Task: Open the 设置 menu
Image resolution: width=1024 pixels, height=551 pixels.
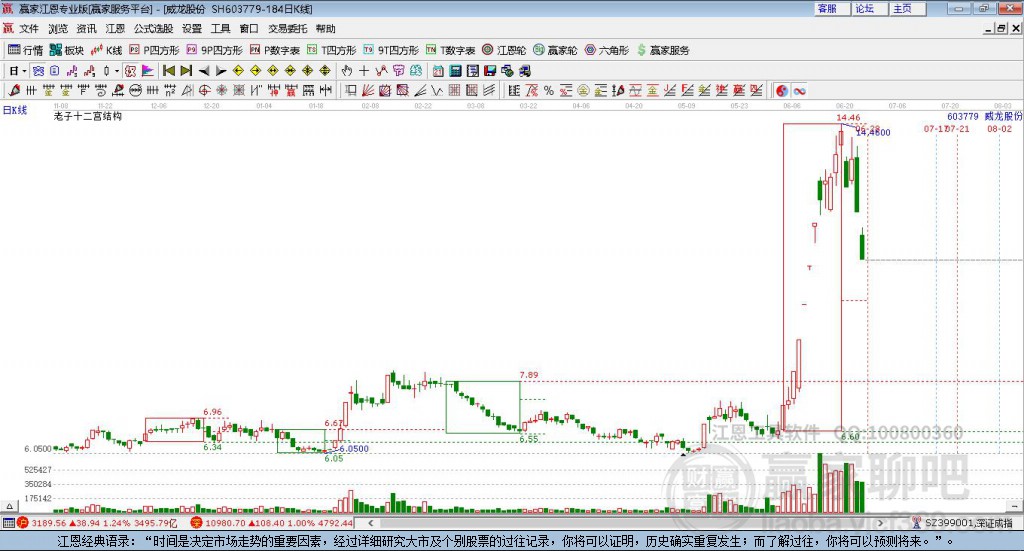Action: point(192,29)
